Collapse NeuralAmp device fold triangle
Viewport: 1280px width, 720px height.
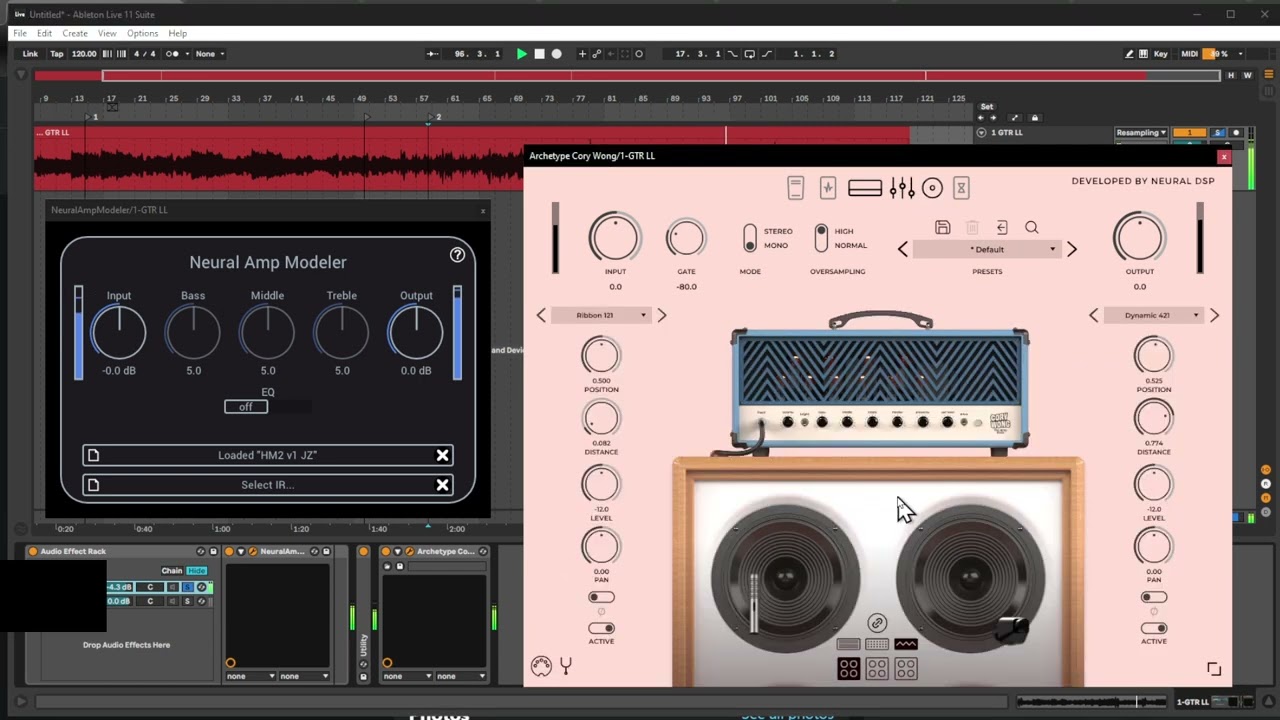pyautogui.click(x=241, y=551)
